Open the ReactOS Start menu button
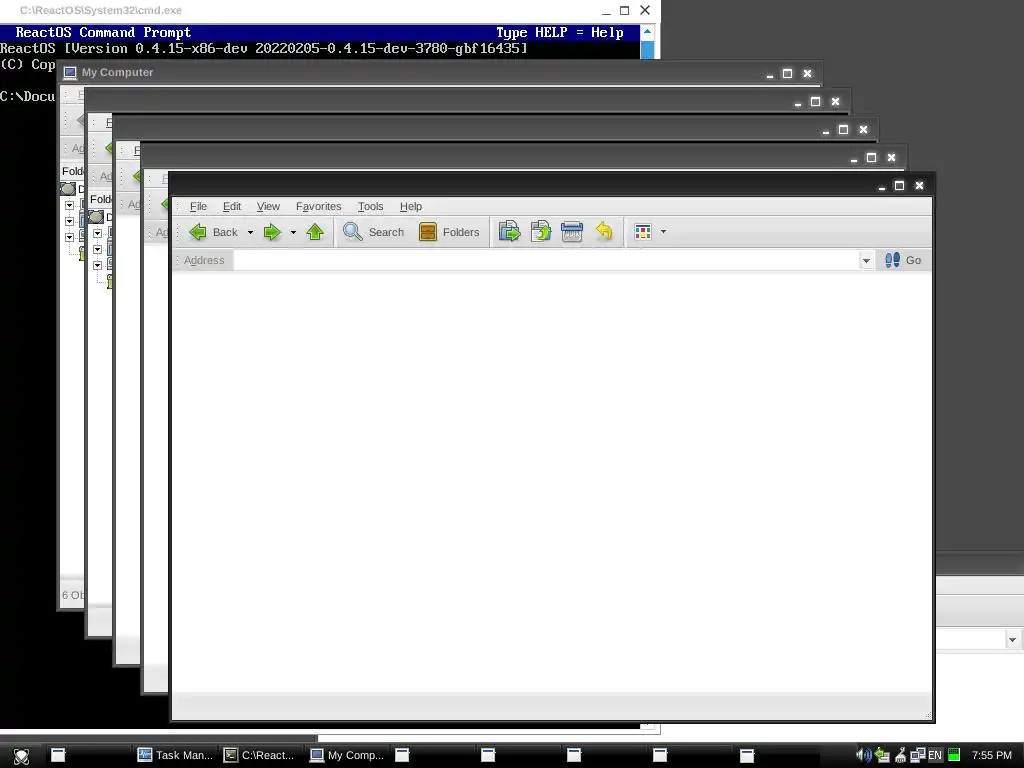Viewport: 1024px width, 768px height. coord(21,756)
